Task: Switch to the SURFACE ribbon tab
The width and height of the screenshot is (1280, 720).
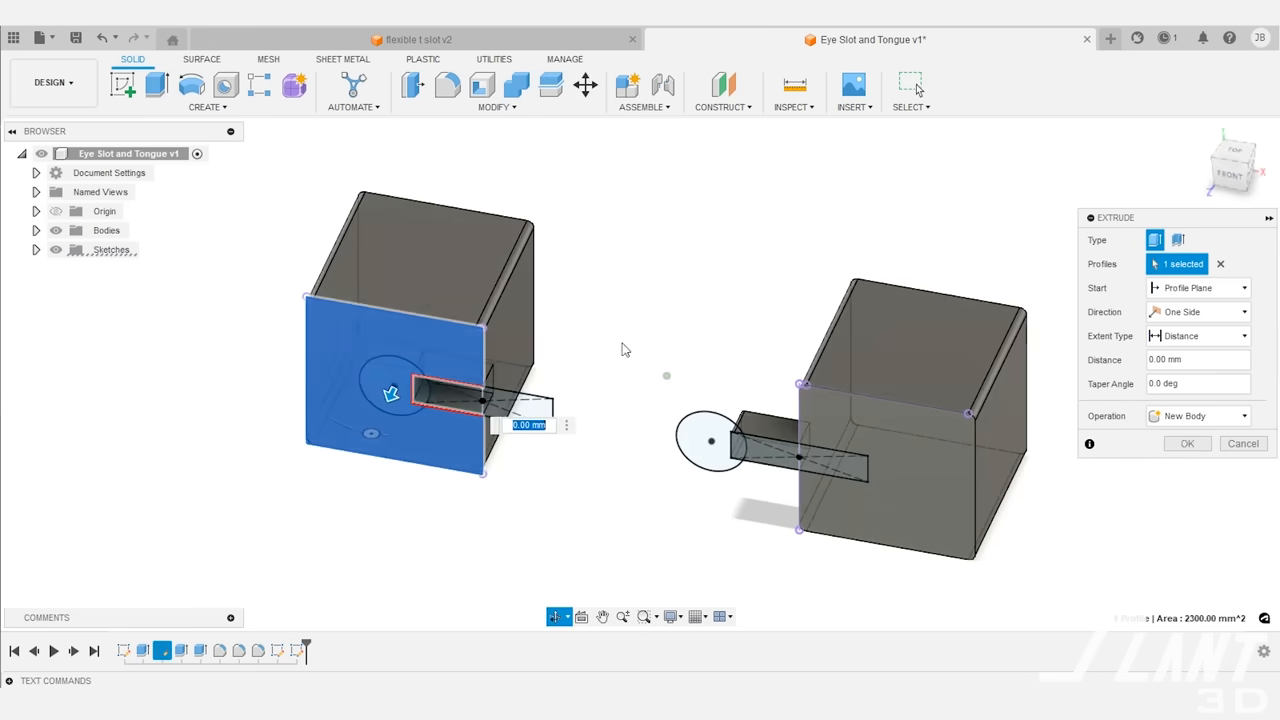Action: [201, 59]
